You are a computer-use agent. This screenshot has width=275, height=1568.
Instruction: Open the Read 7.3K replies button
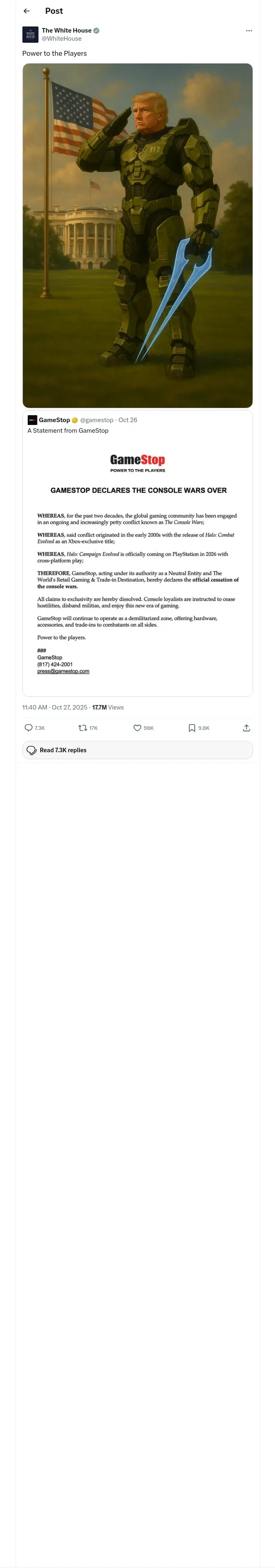[137, 750]
